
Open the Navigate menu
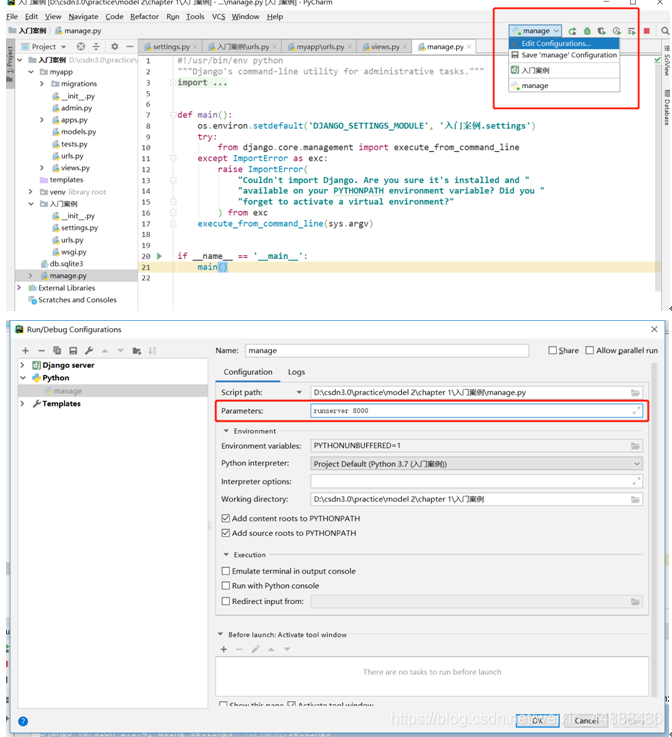83,17
